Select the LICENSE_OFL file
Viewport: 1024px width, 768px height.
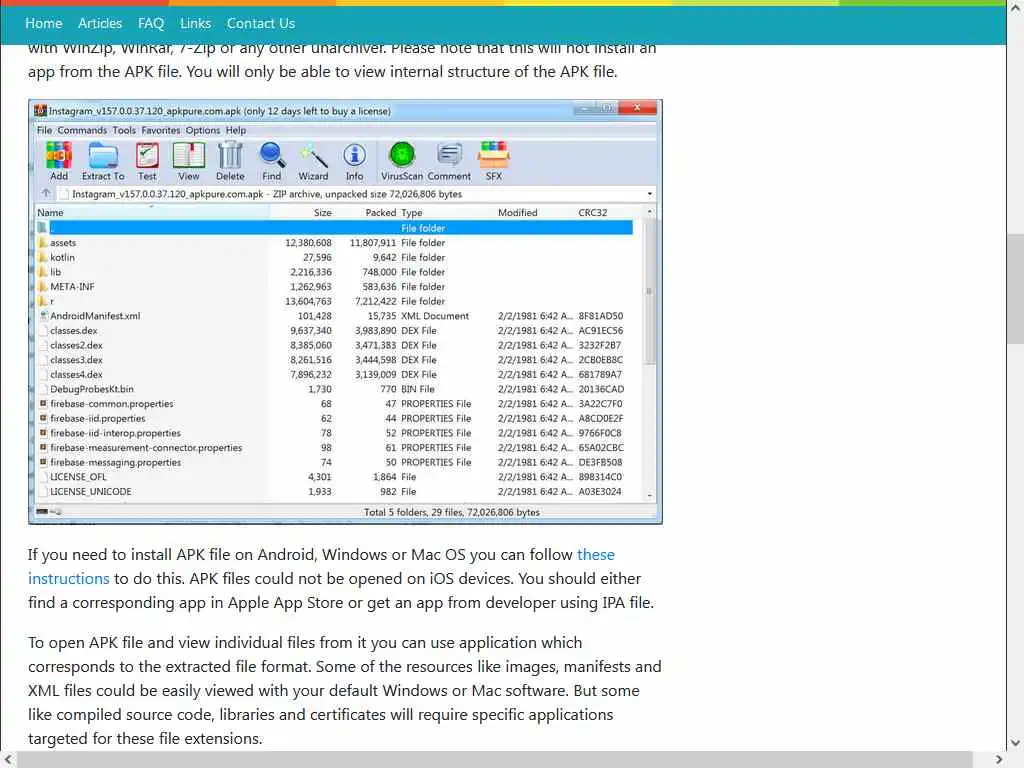pyautogui.click(x=334, y=477)
